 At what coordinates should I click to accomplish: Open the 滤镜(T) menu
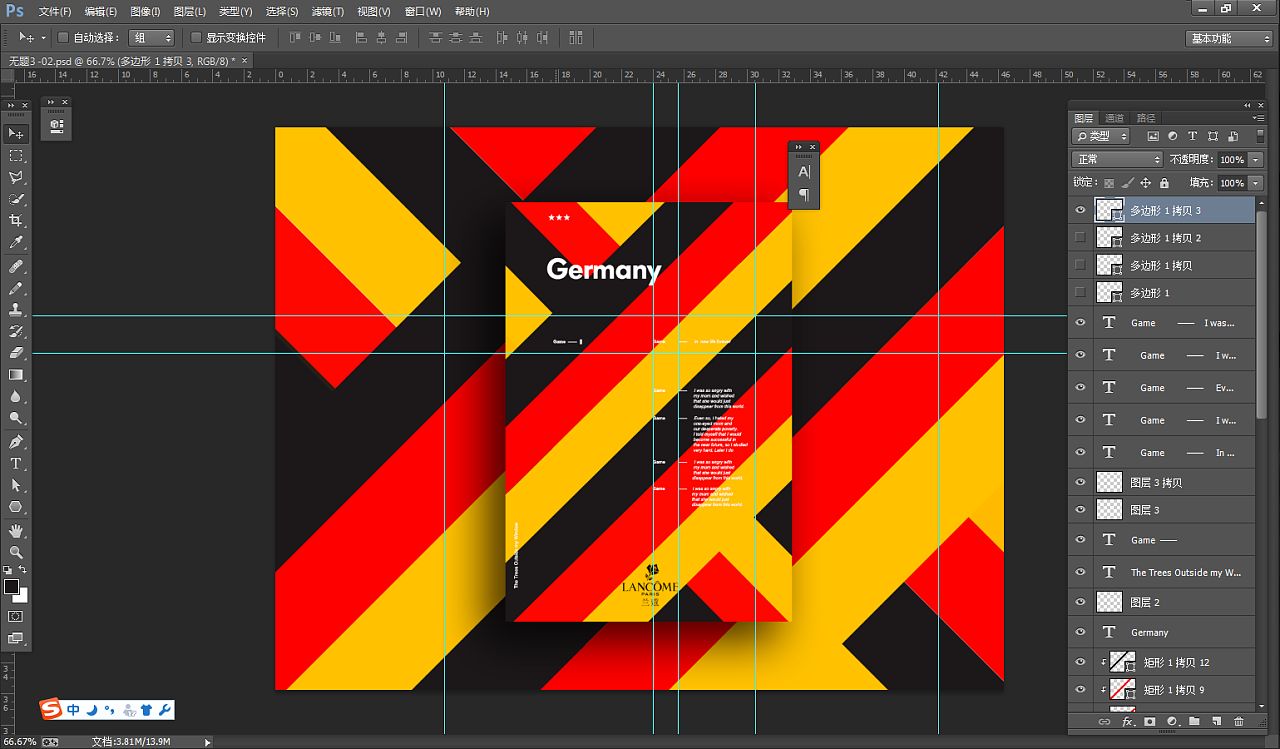tap(327, 11)
